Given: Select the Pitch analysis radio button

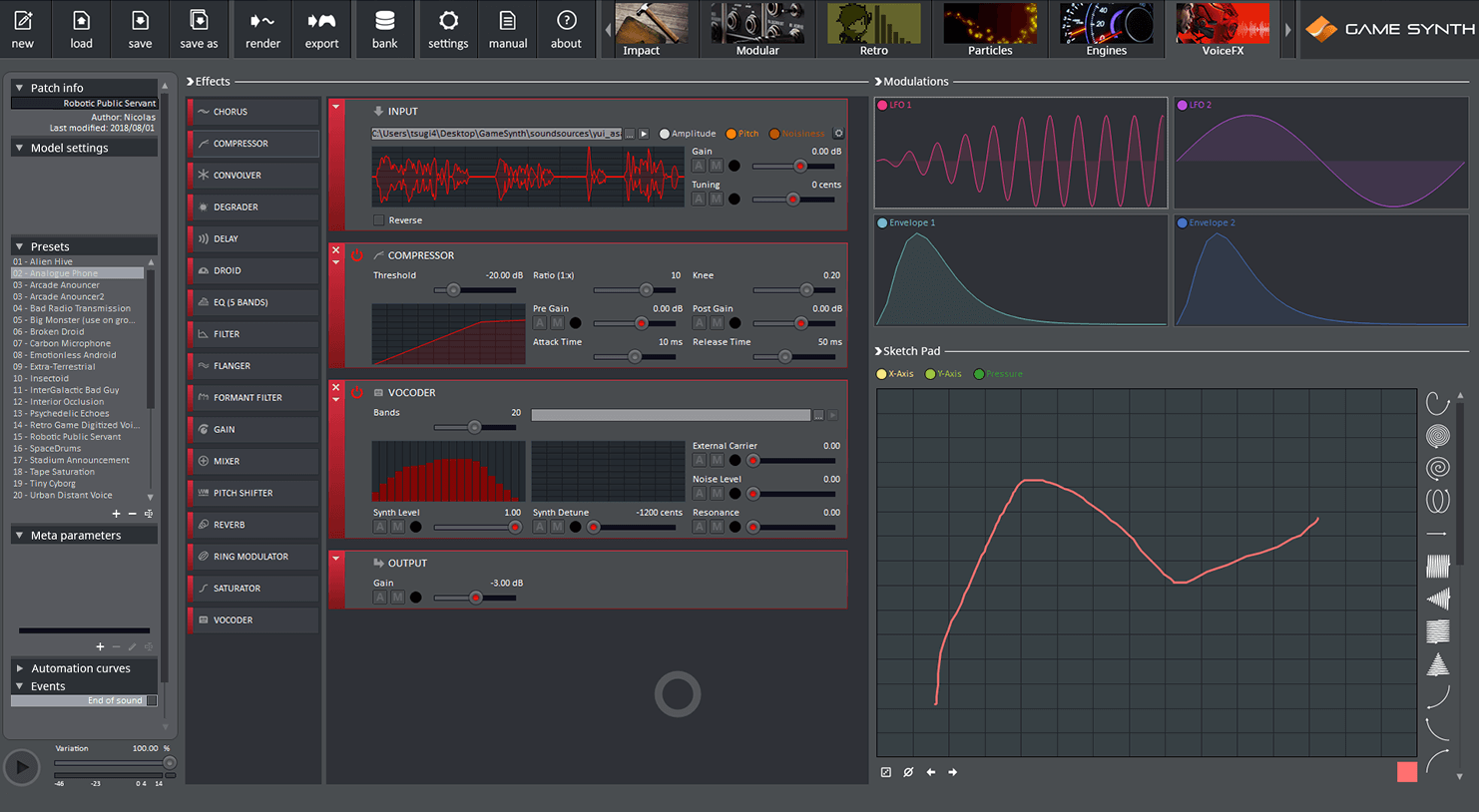Looking at the screenshot, I should (732, 134).
